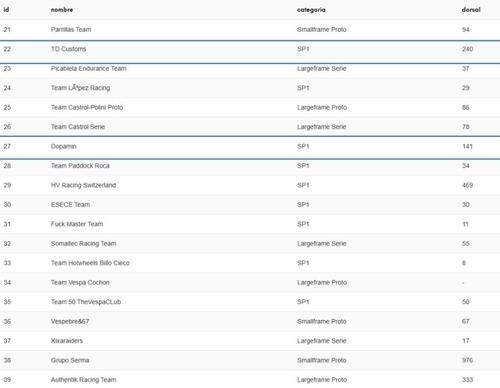Click dorsal 55 in Somaltec Racing row
This screenshot has height=388, width=500.
point(466,243)
